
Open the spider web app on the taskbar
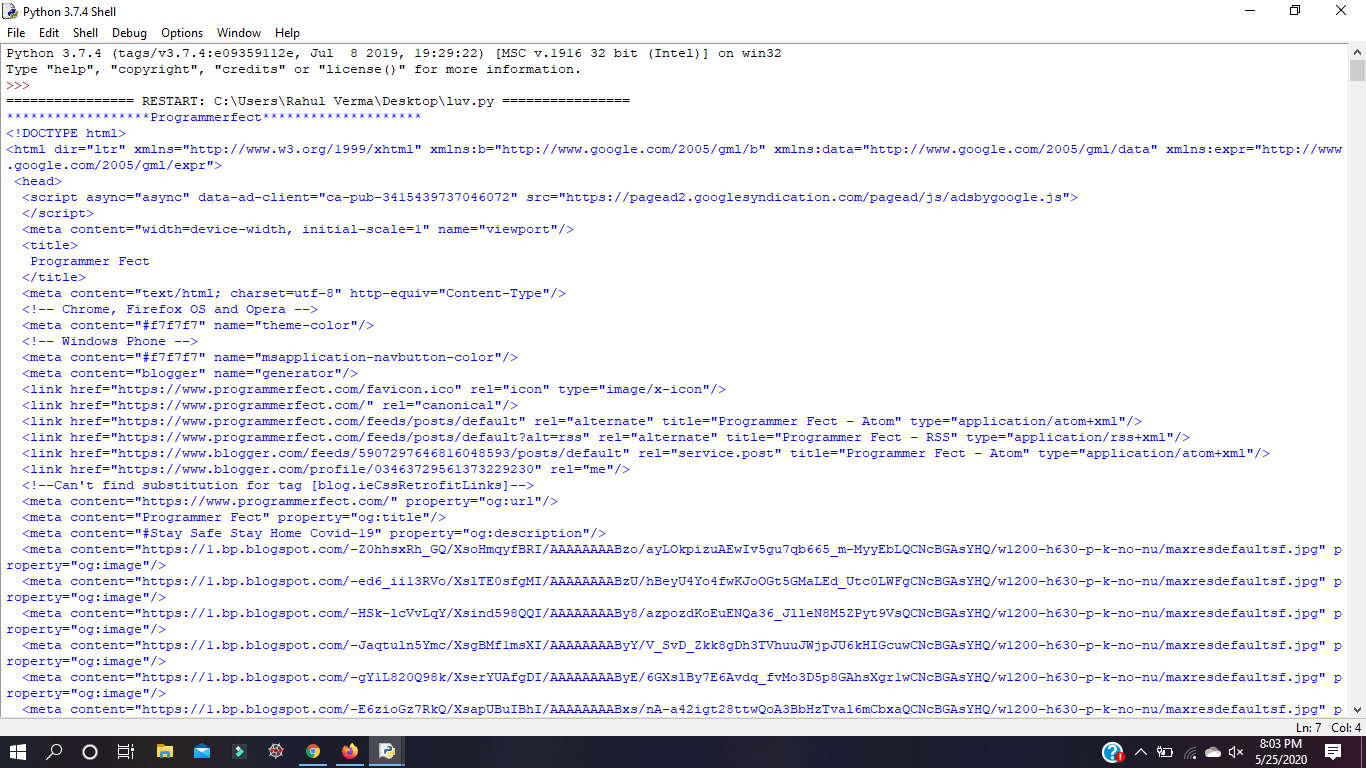pyautogui.click(x=276, y=752)
